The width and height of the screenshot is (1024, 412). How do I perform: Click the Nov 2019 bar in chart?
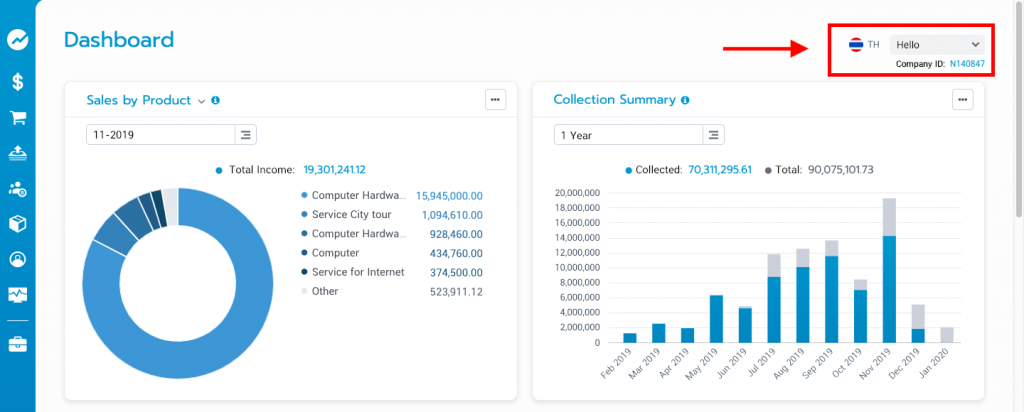pos(889,289)
